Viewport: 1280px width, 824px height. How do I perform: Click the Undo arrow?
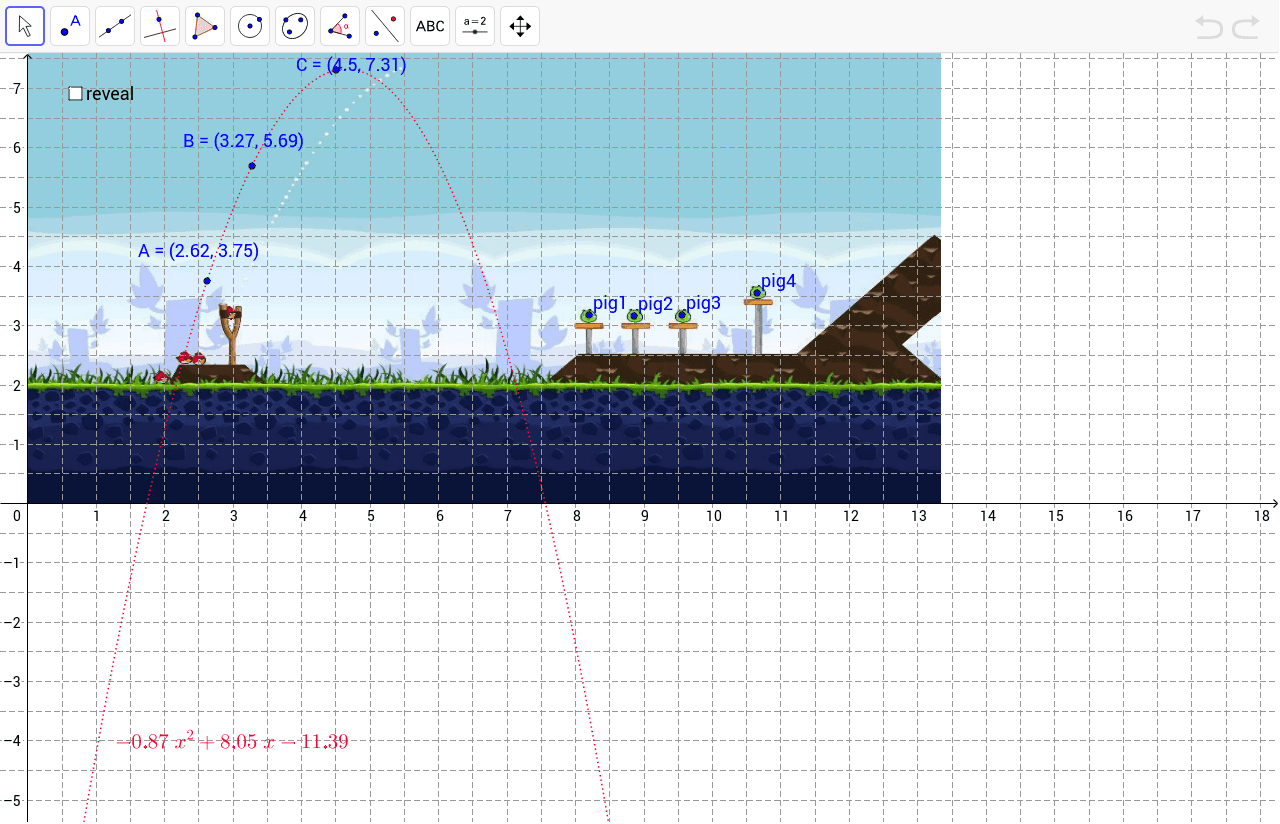pyautogui.click(x=1209, y=27)
